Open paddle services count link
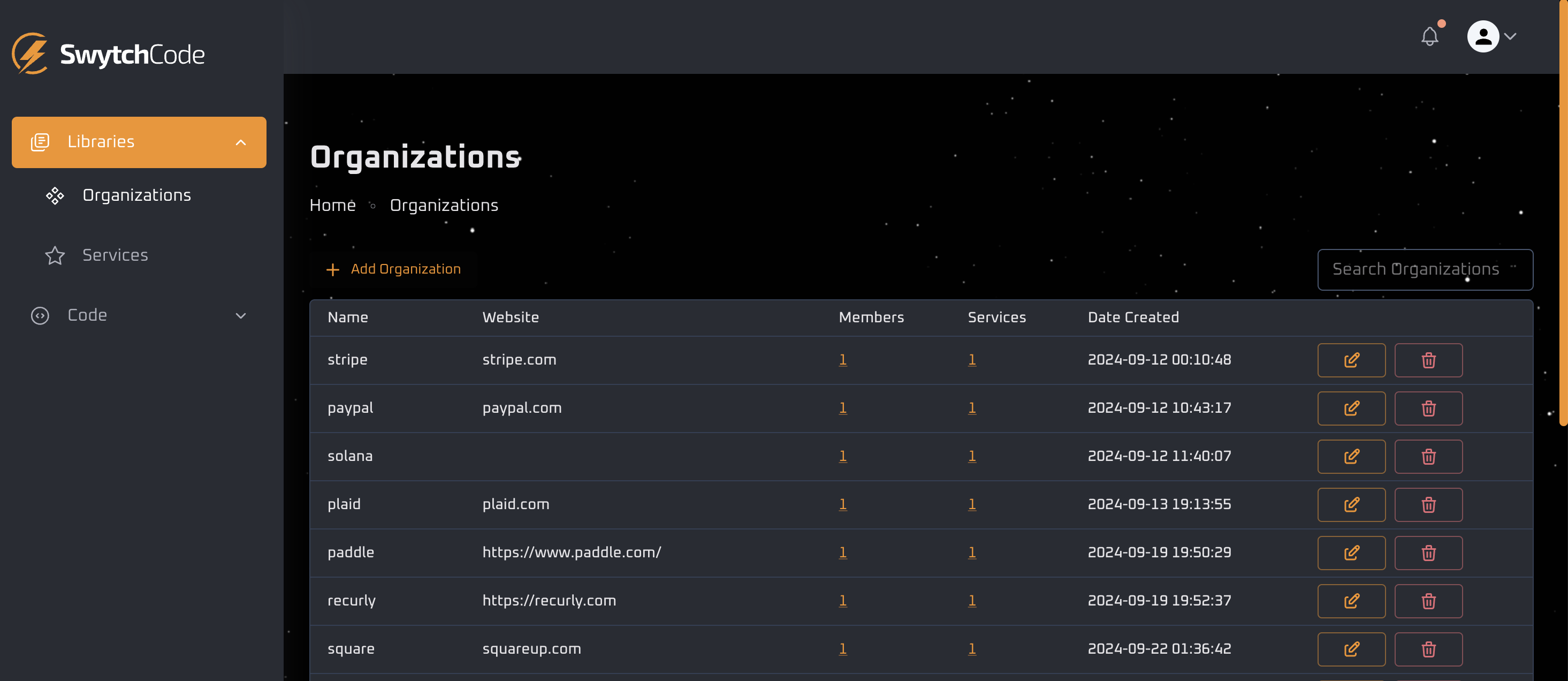Viewport: 1568px width, 681px height. (x=972, y=552)
